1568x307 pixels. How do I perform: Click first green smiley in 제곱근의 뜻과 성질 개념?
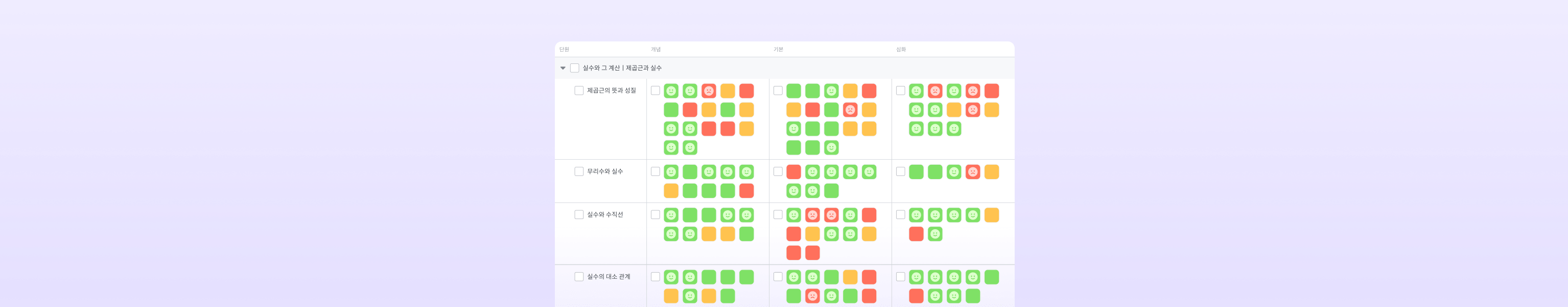[x=671, y=92]
